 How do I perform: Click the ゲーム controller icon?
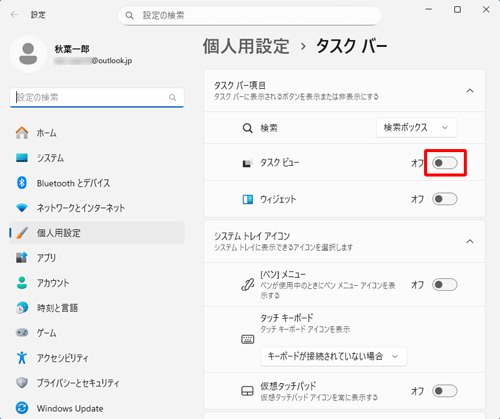pyautogui.click(x=22, y=333)
